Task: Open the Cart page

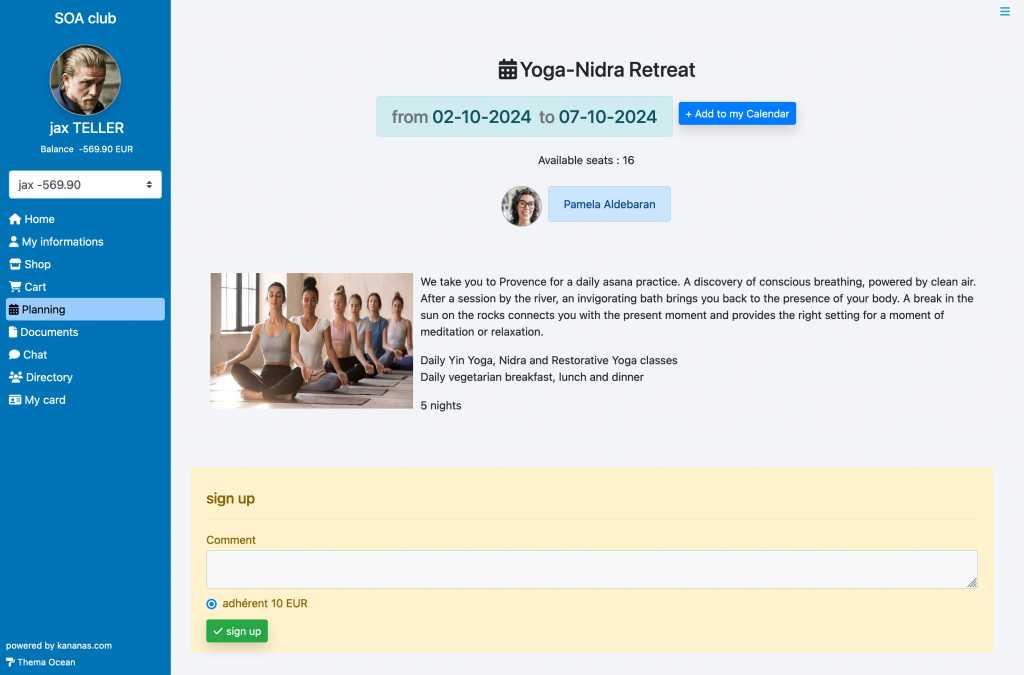Action: pyautogui.click(x=85, y=287)
